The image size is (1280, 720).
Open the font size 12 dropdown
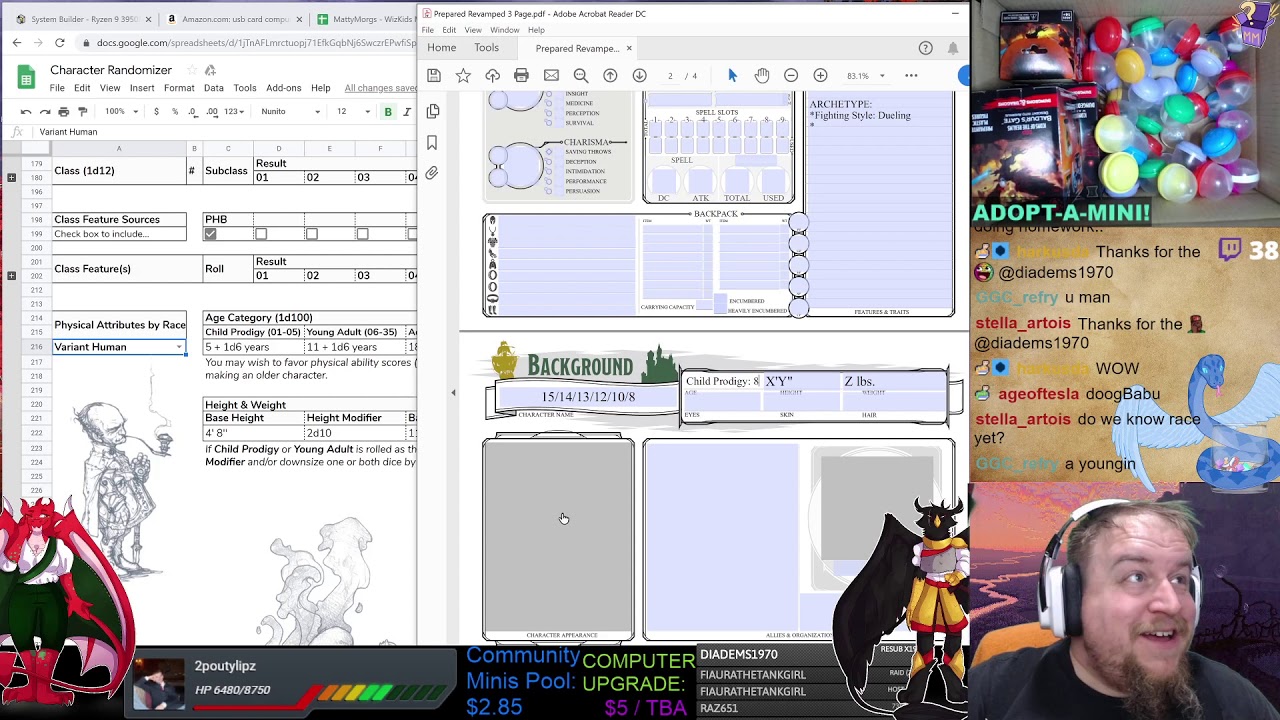pyautogui.click(x=352, y=112)
